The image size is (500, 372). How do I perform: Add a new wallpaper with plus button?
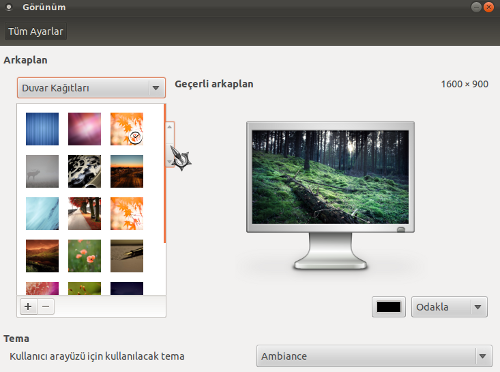28,306
